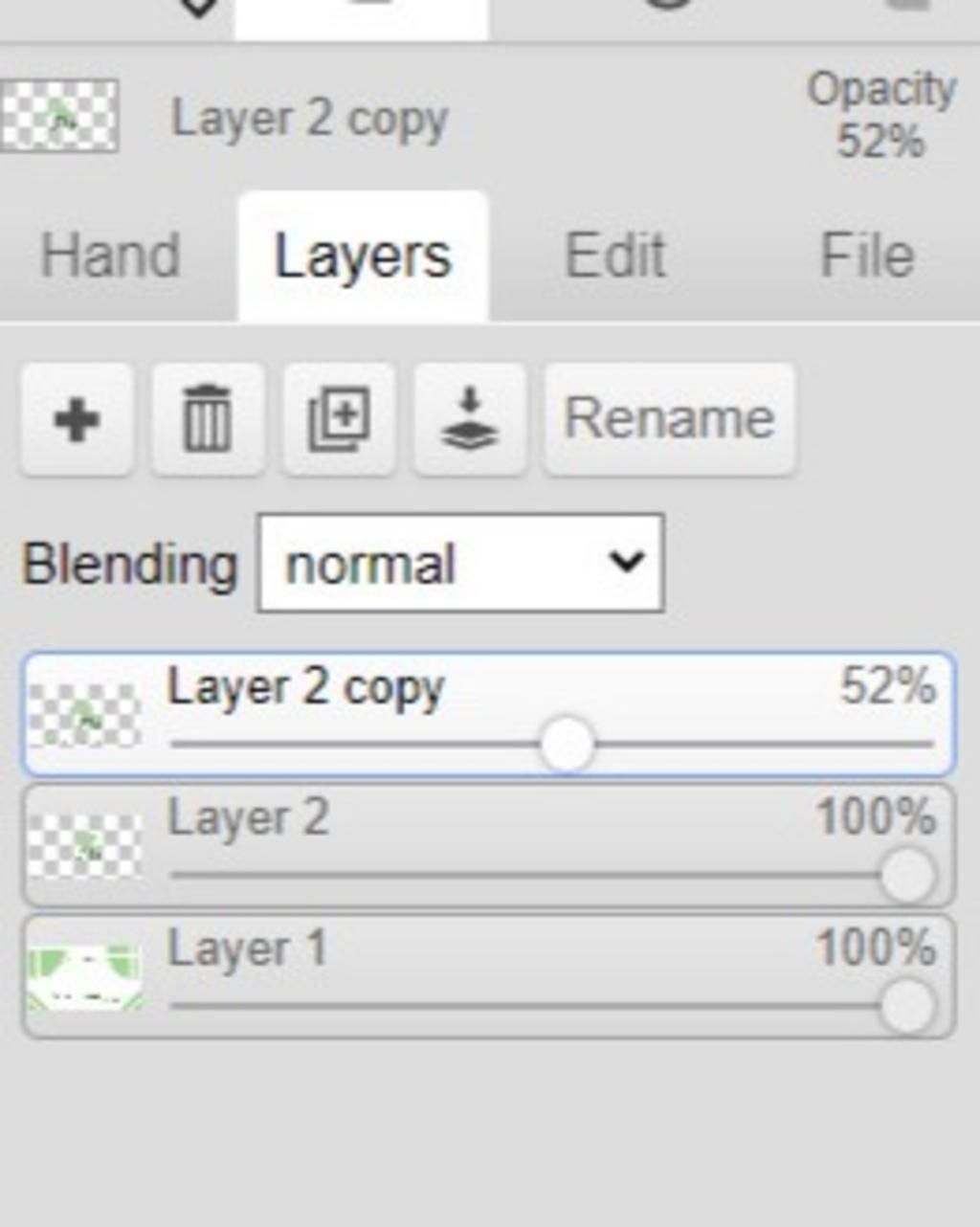Image resolution: width=980 pixels, height=1227 pixels.
Task: Click the Layer 2 thumbnail
Action: [x=85, y=846]
